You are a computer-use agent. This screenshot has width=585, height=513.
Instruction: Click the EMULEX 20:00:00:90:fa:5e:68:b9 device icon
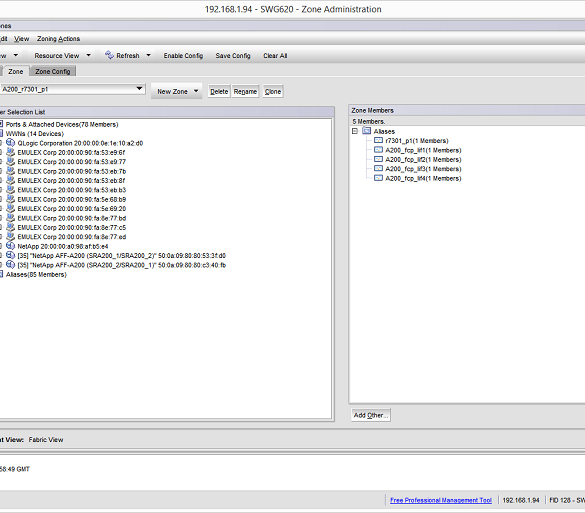(11, 199)
